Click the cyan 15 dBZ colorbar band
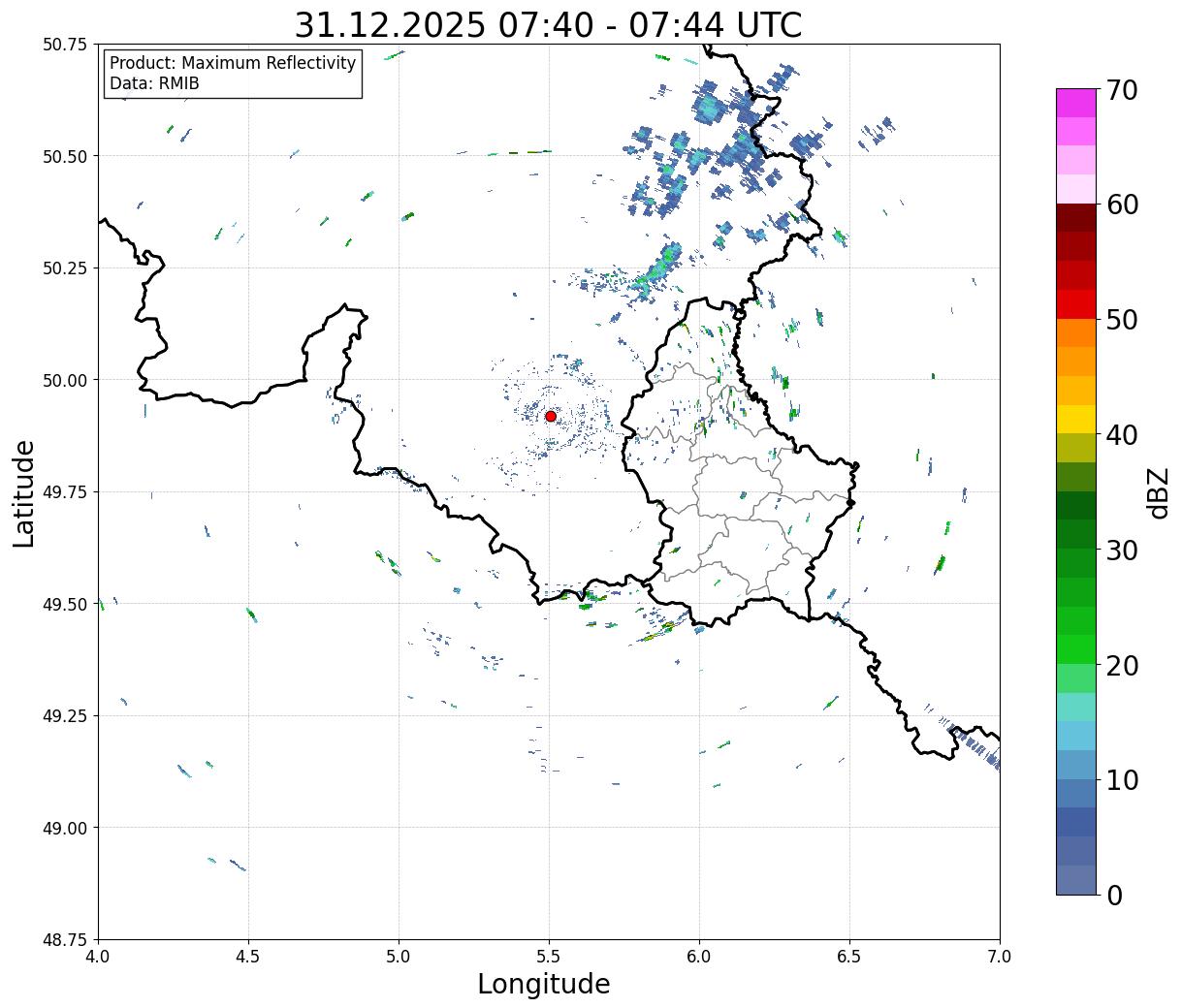1182x1008 pixels. [x=1076, y=708]
